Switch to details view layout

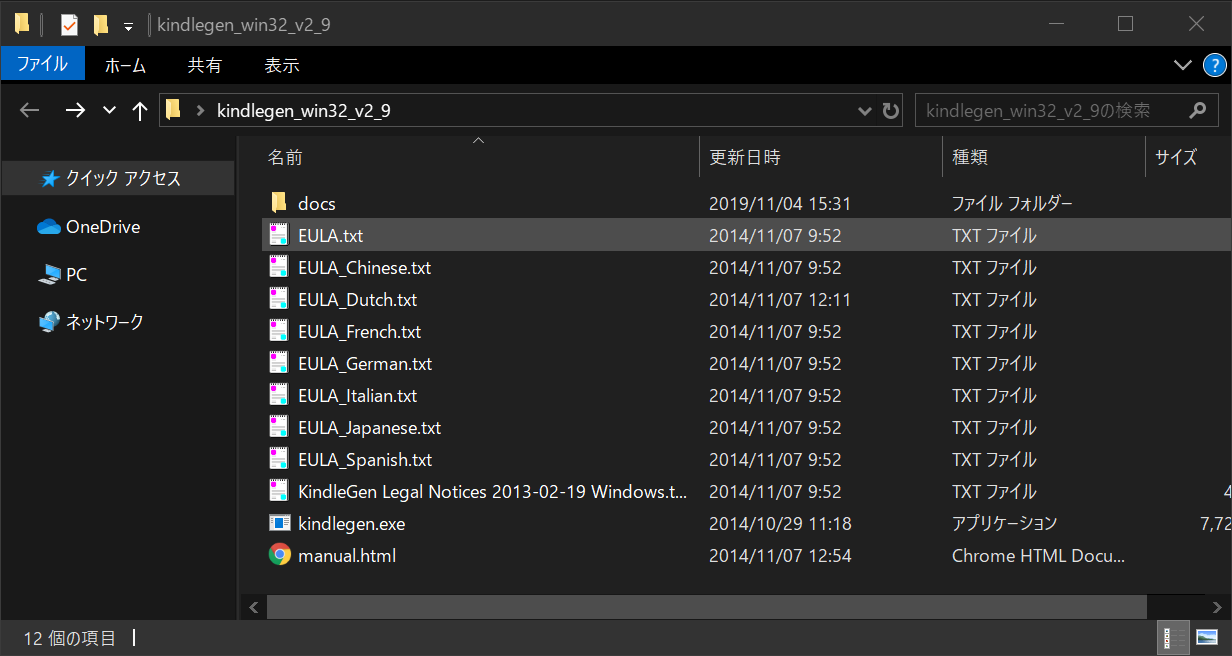1172,637
